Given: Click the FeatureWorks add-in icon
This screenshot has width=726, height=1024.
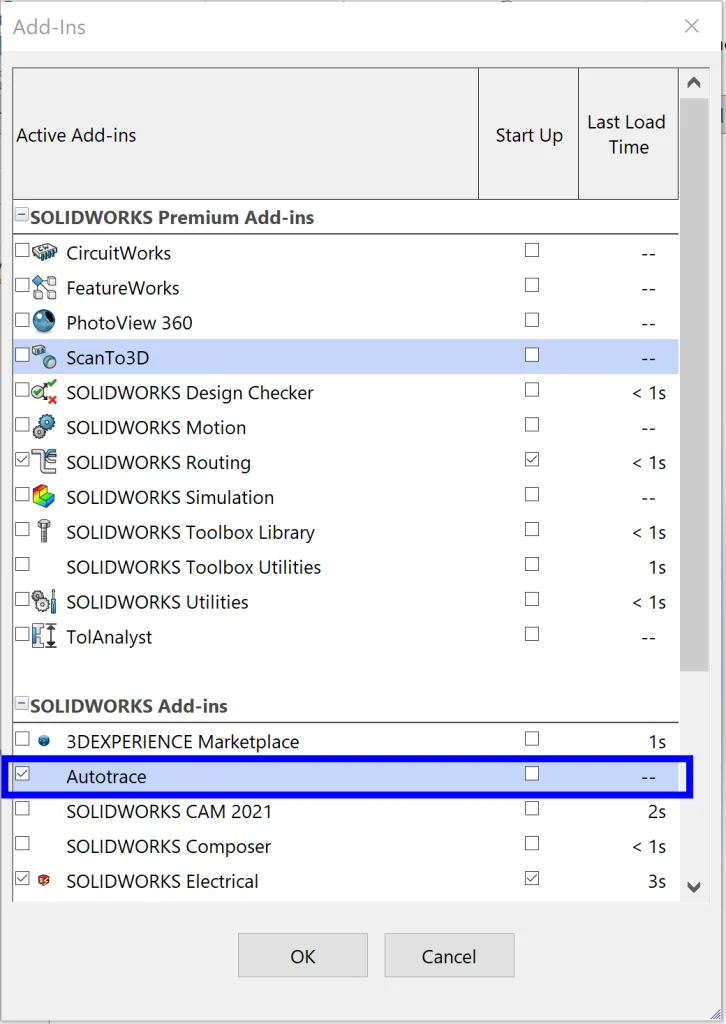Looking at the screenshot, I should click(x=45, y=287).
